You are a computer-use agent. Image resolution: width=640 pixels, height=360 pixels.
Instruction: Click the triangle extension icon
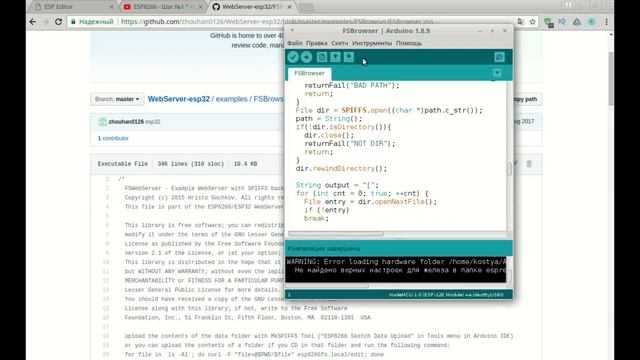click(577, 22)
